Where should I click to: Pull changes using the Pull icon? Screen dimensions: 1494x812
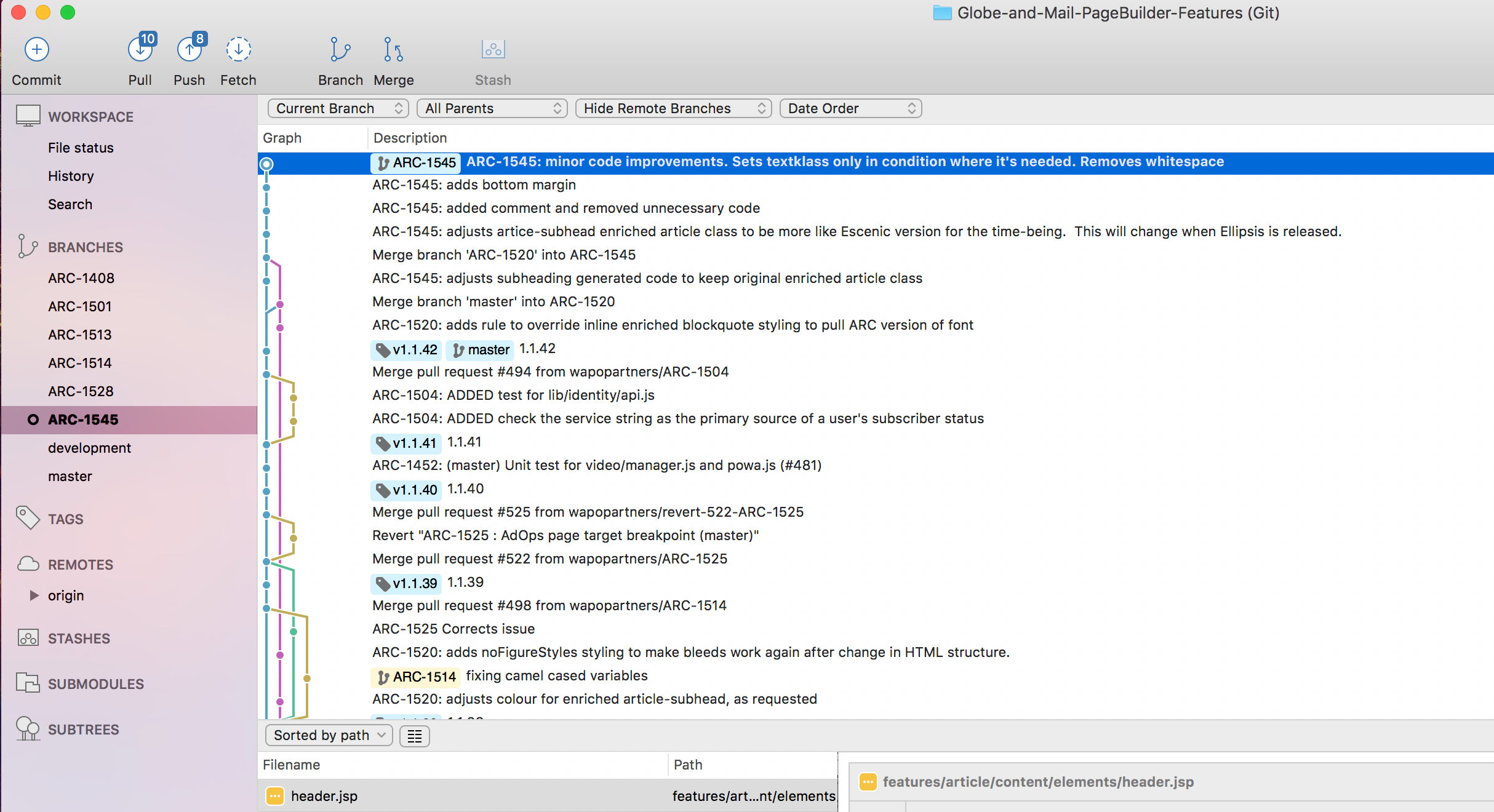pos(140,50)
